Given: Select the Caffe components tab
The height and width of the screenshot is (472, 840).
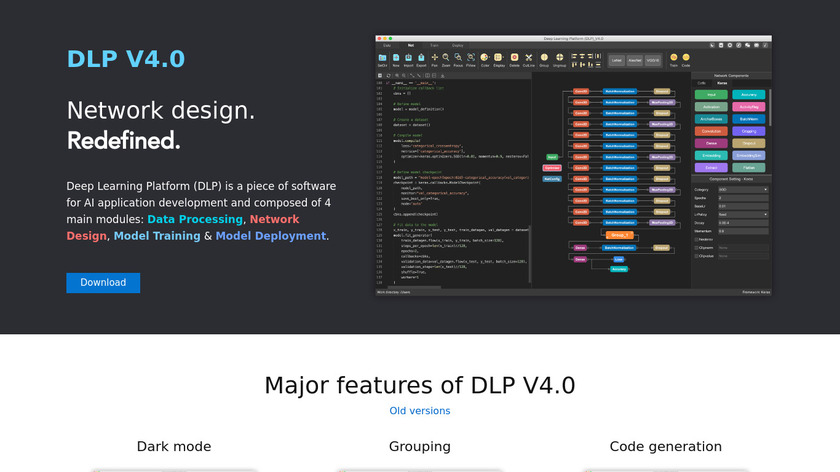Looking at the screenshot, I should click(702, 83).
